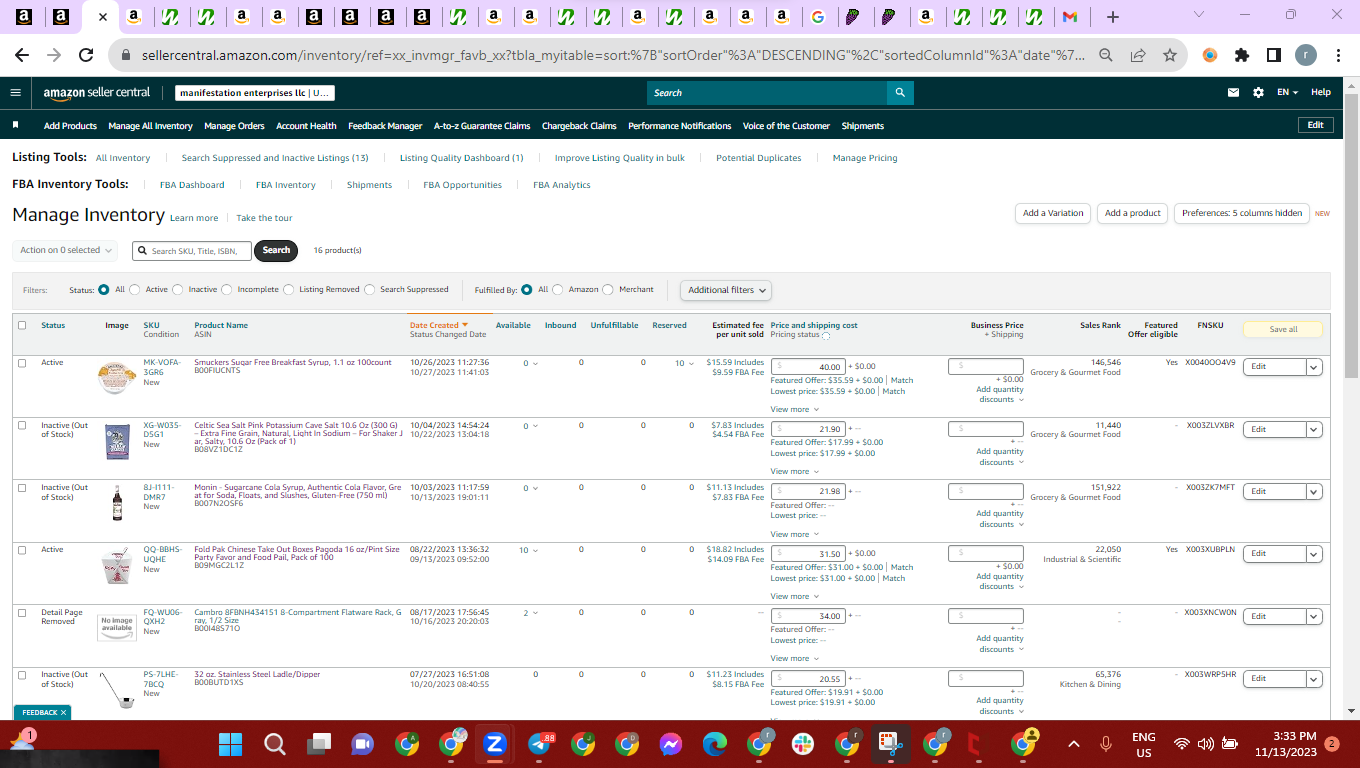
Task: Reload the page with the refresh icon
Action: point(86,56)
